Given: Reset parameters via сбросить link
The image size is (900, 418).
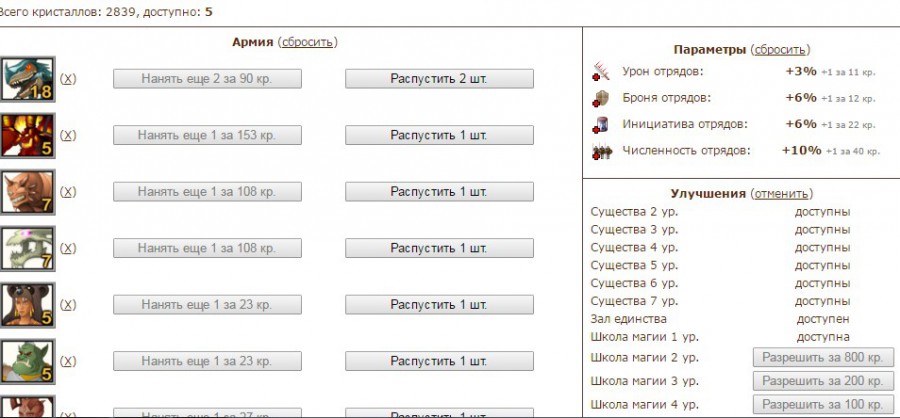Looking at the screenshot, I should 780,49.
